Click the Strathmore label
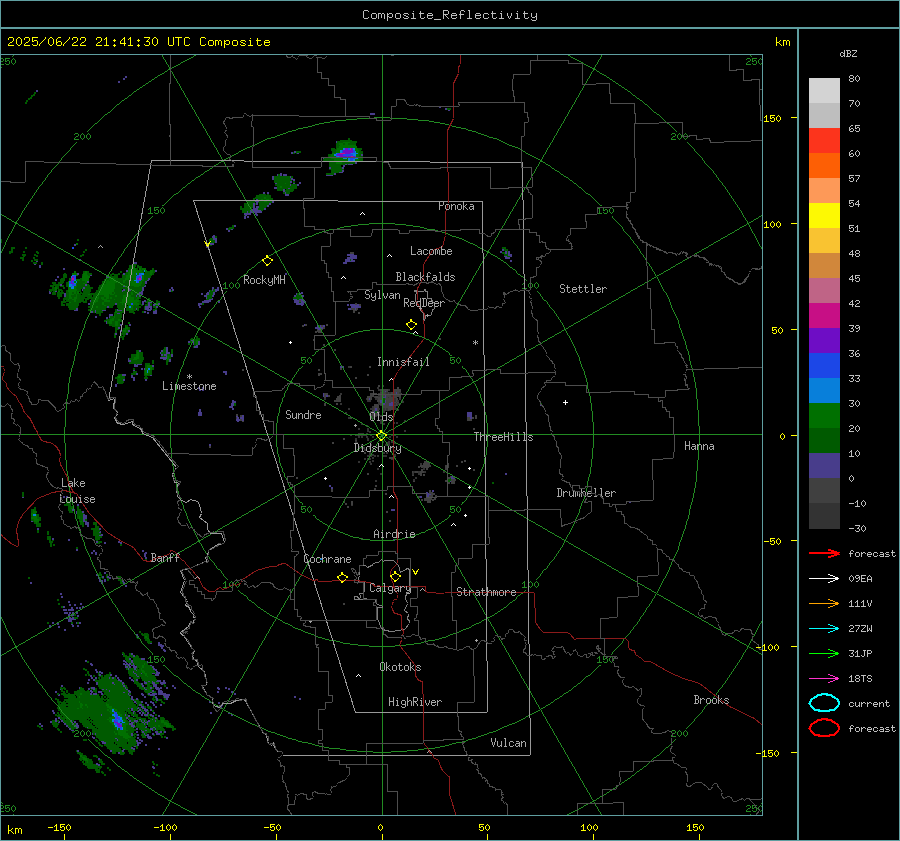Screen dimensions: 900x841 (x=487, y=592)
